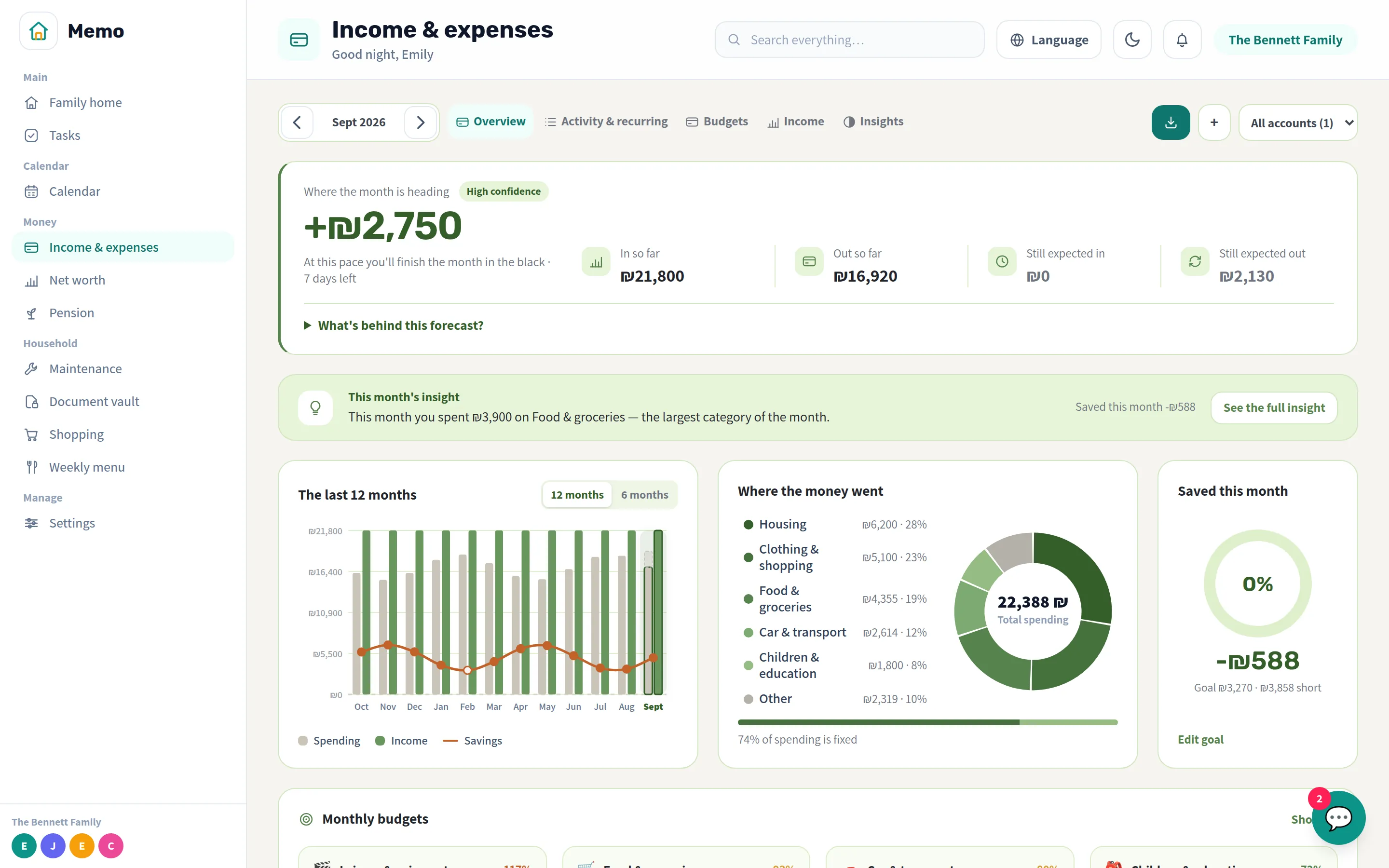Click See the full insight button

[x=1274, y=407]
